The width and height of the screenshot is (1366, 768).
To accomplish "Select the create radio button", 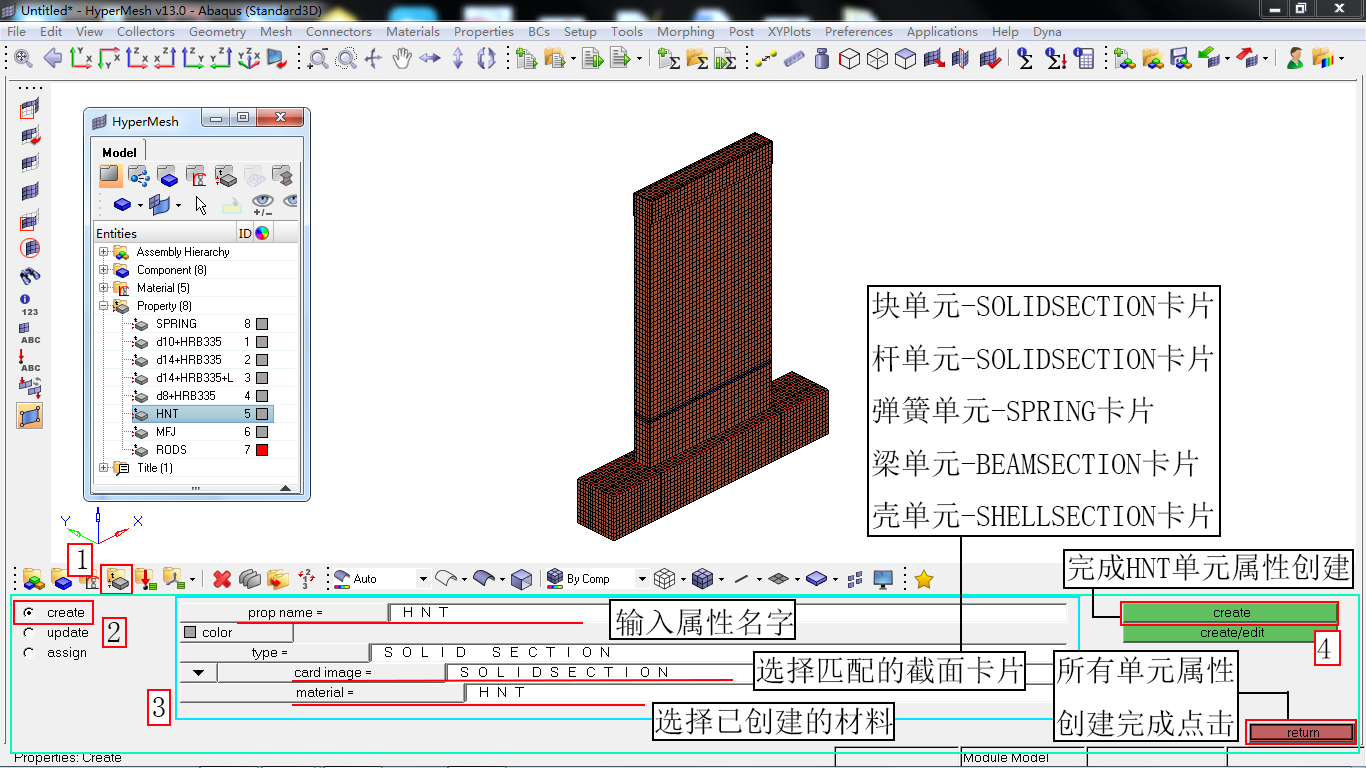I will click(28, 612).
